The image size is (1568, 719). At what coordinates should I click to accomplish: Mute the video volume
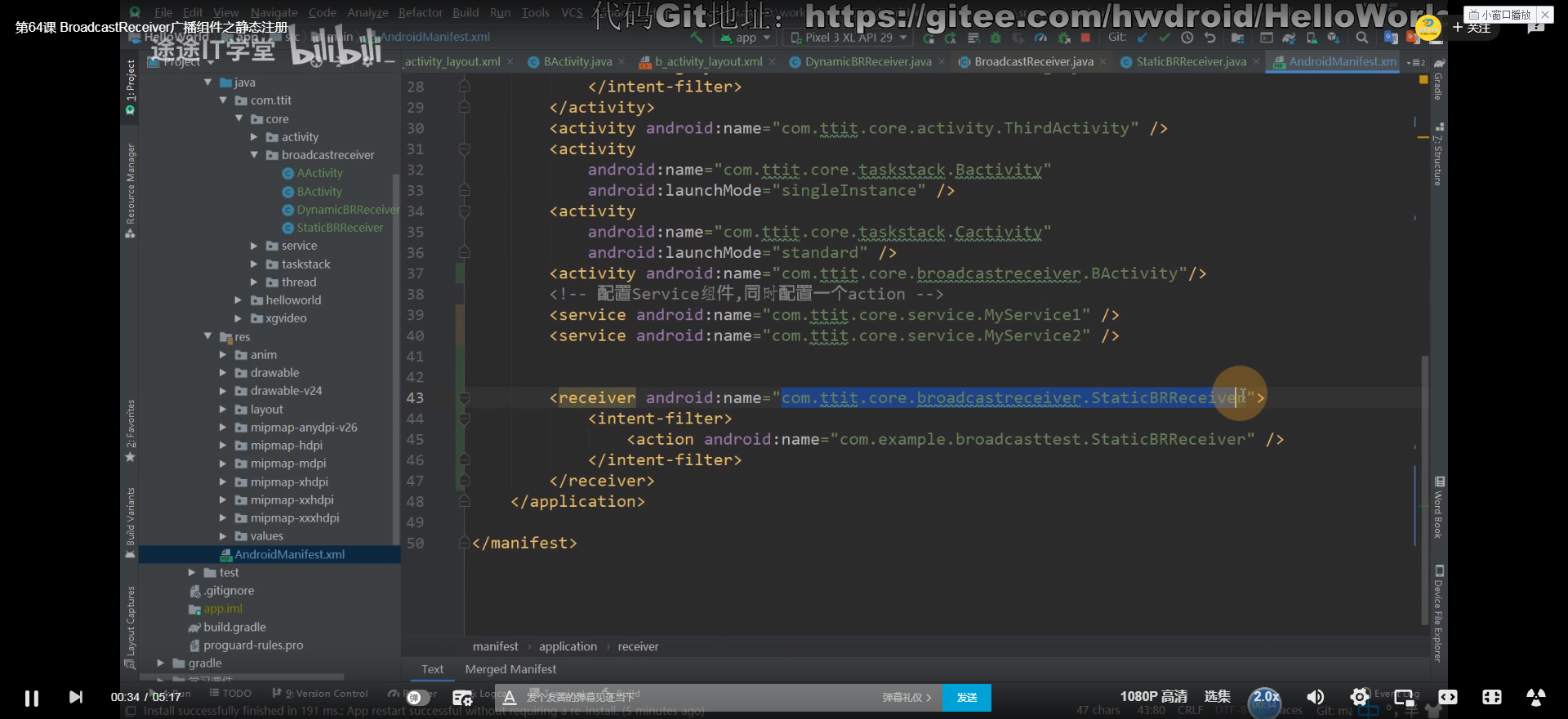[x=1315, y=697]
